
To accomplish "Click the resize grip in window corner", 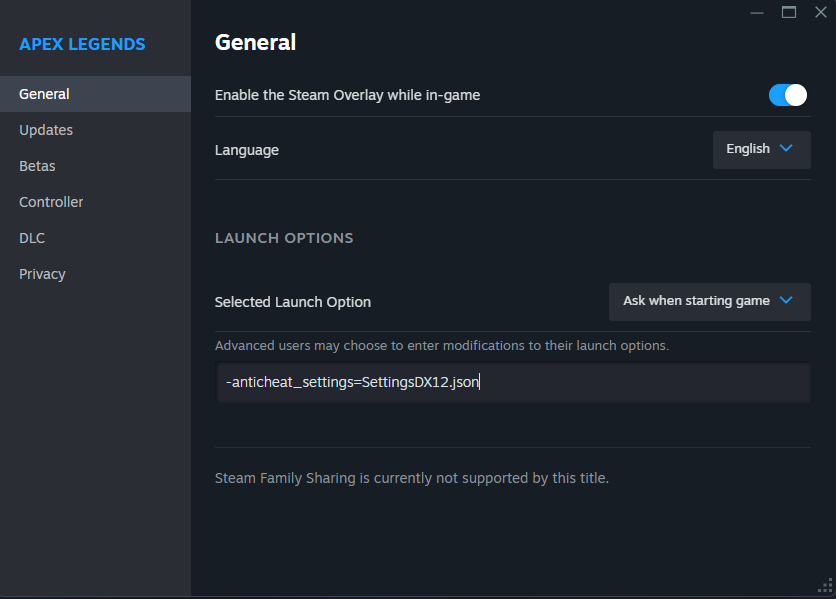I will tap(826, 587).
